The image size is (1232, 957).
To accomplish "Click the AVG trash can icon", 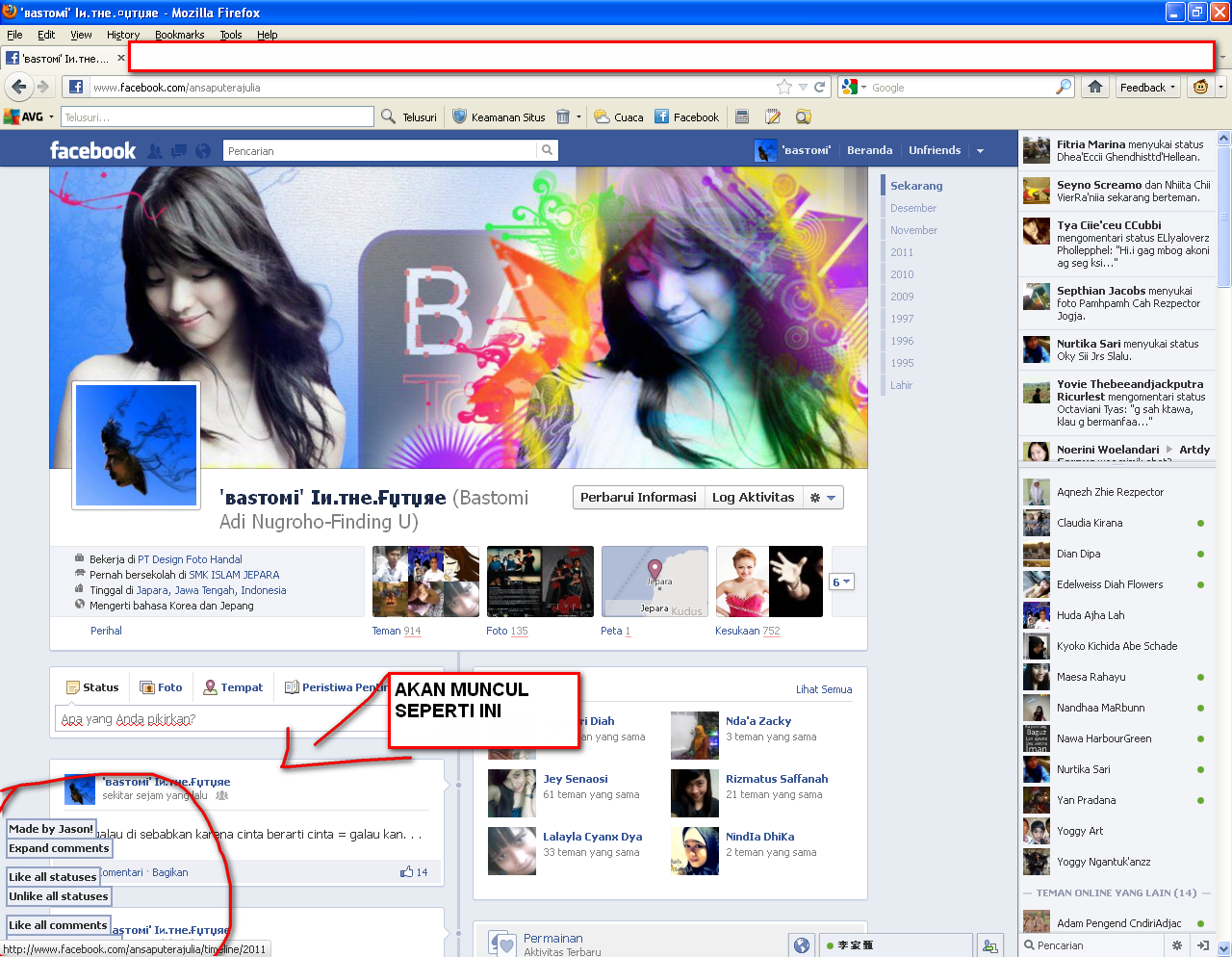I will (563, 116).
